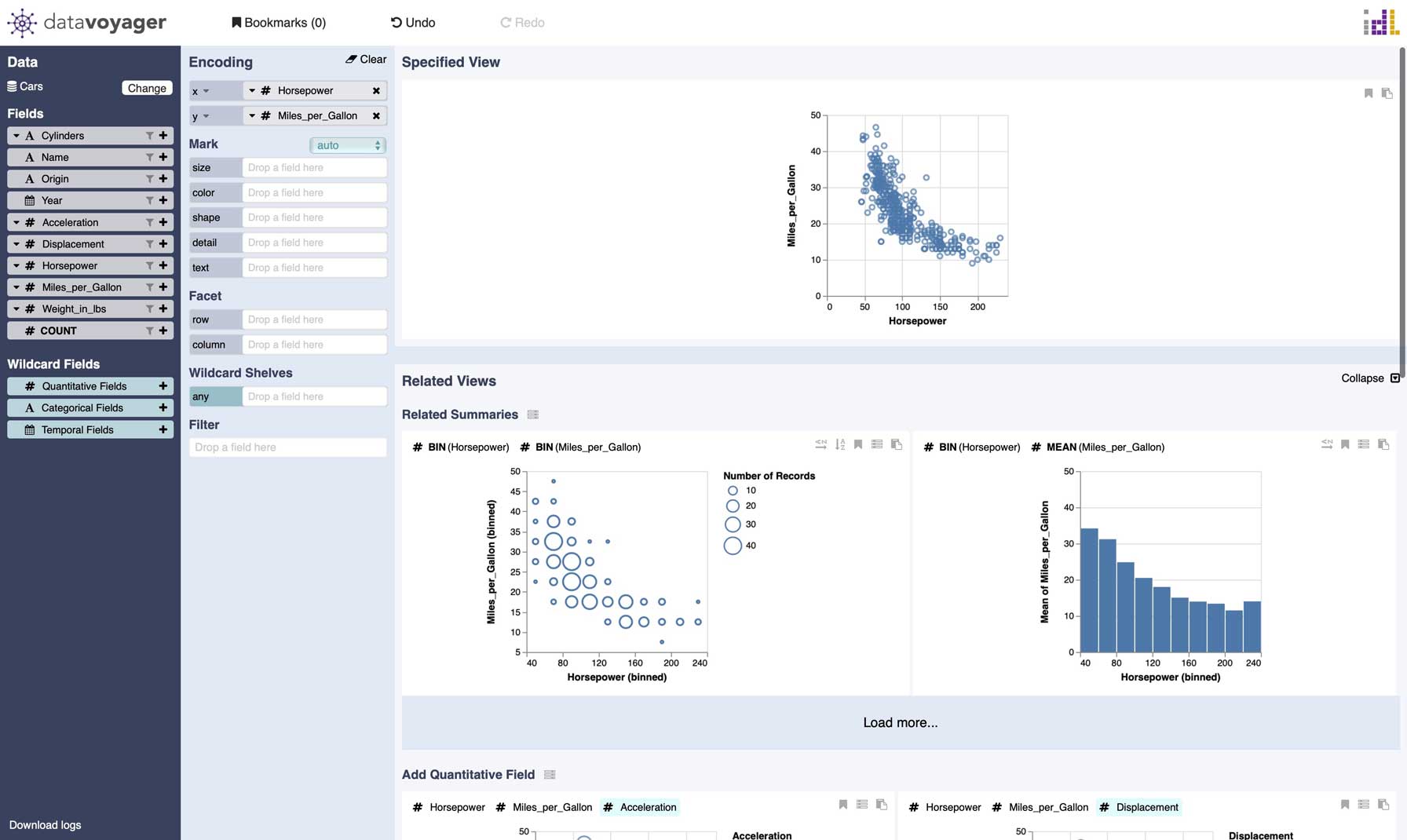This screenshot has height=840, width=1407.
Task: Open the Miles_per_Gallon function dropdown on y shelf
Action: coord(252,116)
